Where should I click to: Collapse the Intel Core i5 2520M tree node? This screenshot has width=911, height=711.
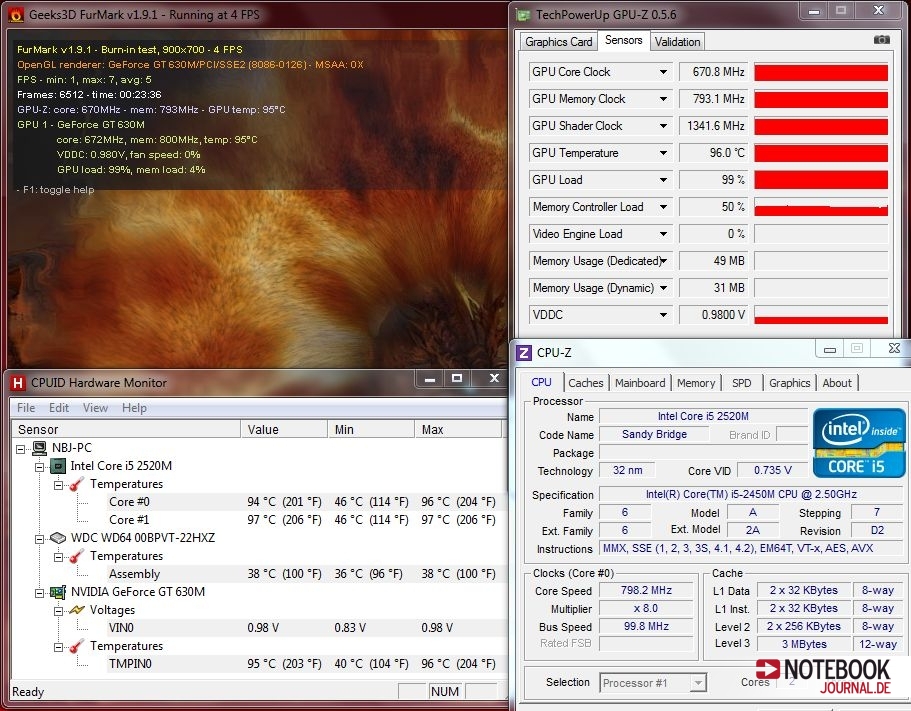tap(40, 467)
